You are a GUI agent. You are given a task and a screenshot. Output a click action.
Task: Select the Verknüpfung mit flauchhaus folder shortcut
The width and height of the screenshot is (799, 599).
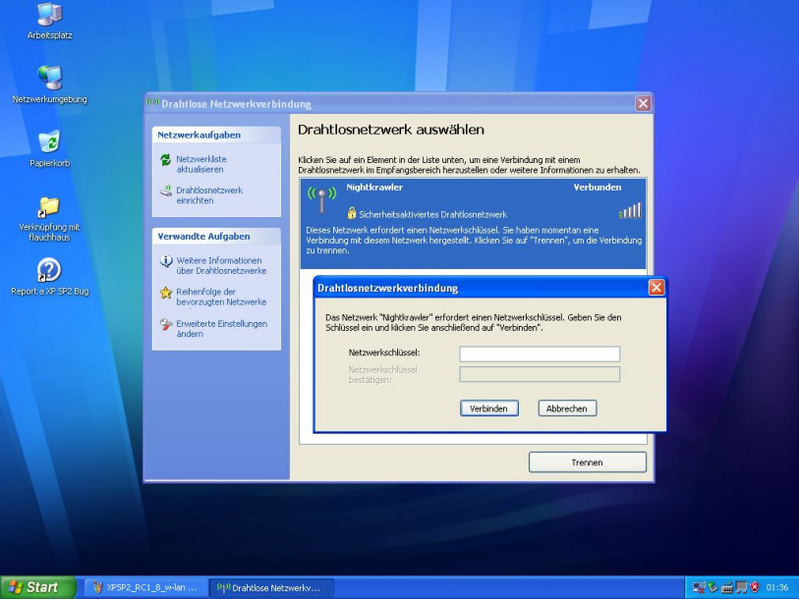point(49,219)
